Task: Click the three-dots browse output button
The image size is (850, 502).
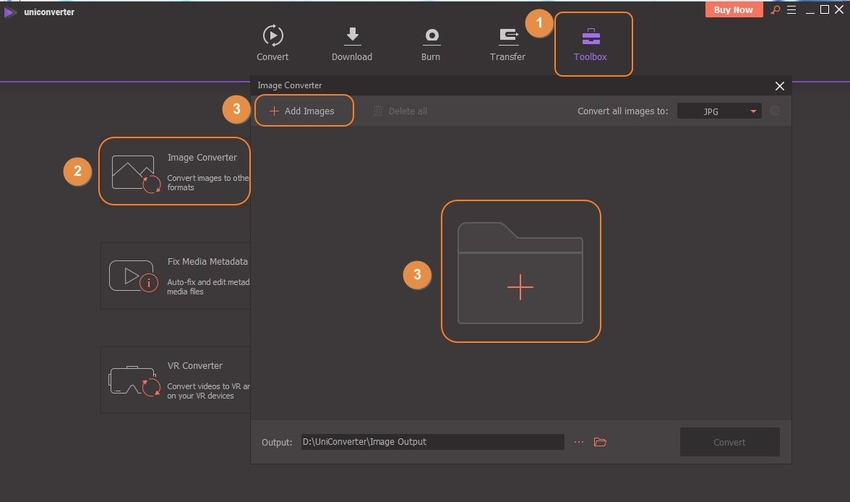Action: (x=579, y=442)
